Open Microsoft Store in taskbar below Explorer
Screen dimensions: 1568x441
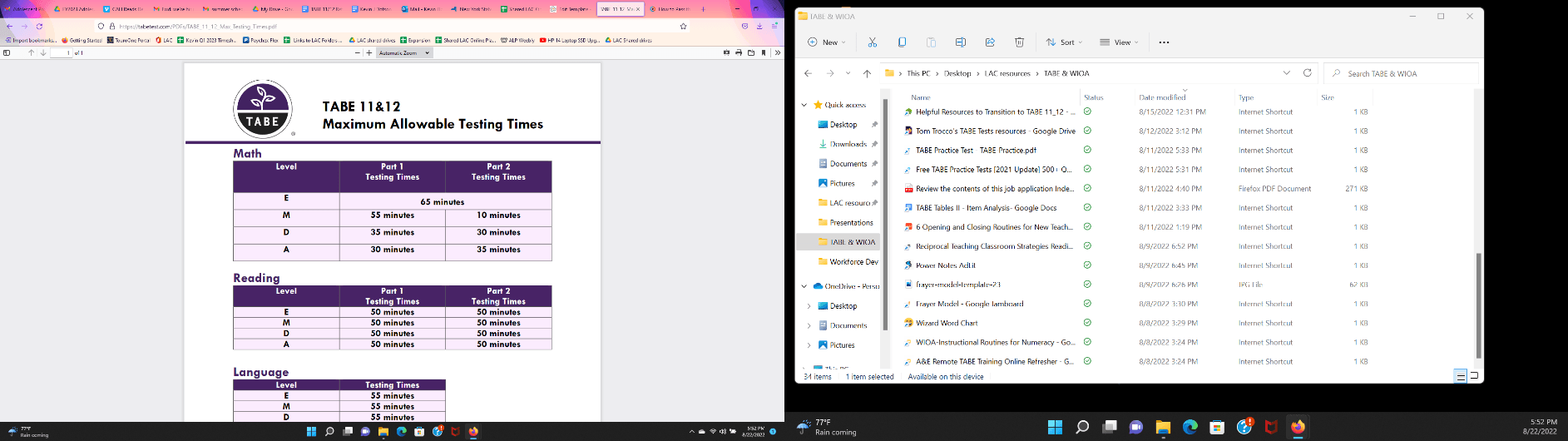[1217, 427]
